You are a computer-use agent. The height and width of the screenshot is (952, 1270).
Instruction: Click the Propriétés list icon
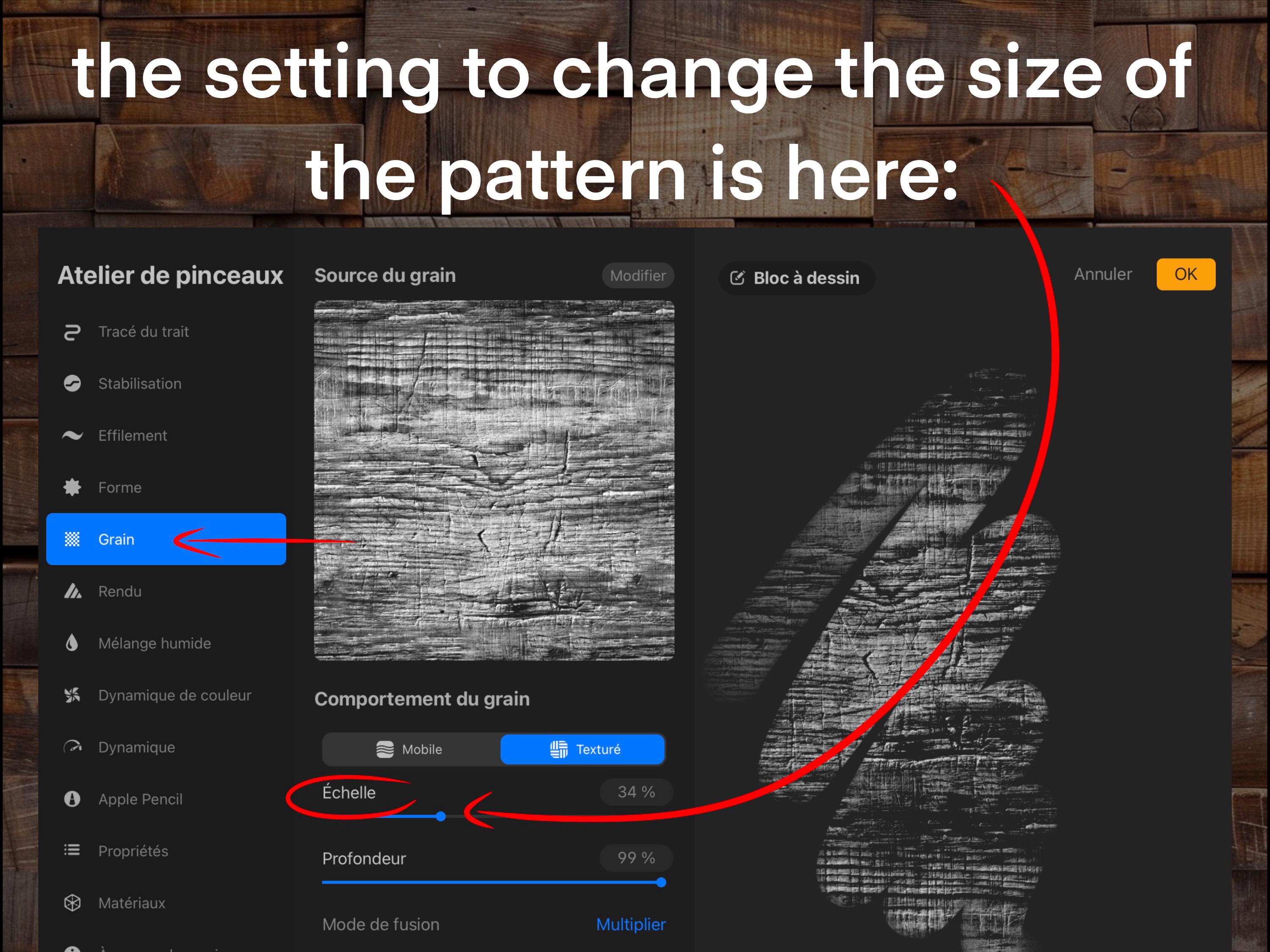72,850
